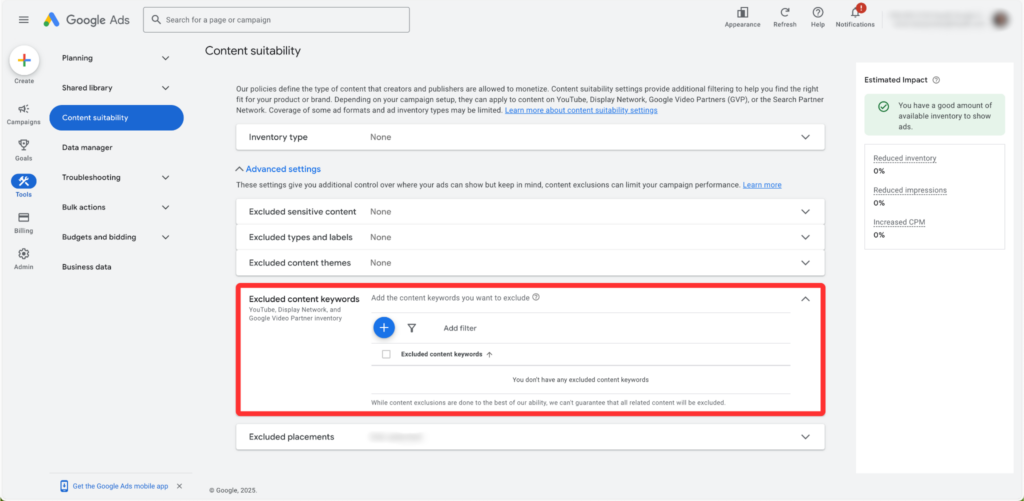Expand the Shared library menu
Screen dimensions: 1024x501
(x=116, y=88)
